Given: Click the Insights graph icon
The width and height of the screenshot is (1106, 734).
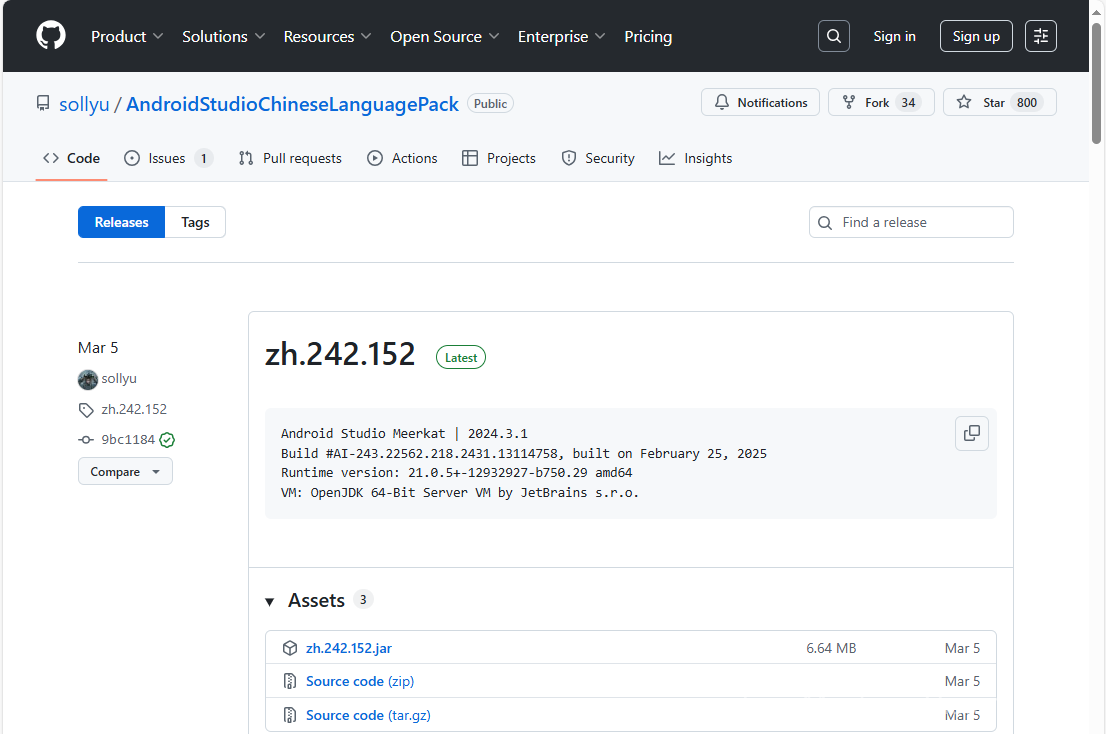Looking at the screenshot, I should tap(667, 158).
